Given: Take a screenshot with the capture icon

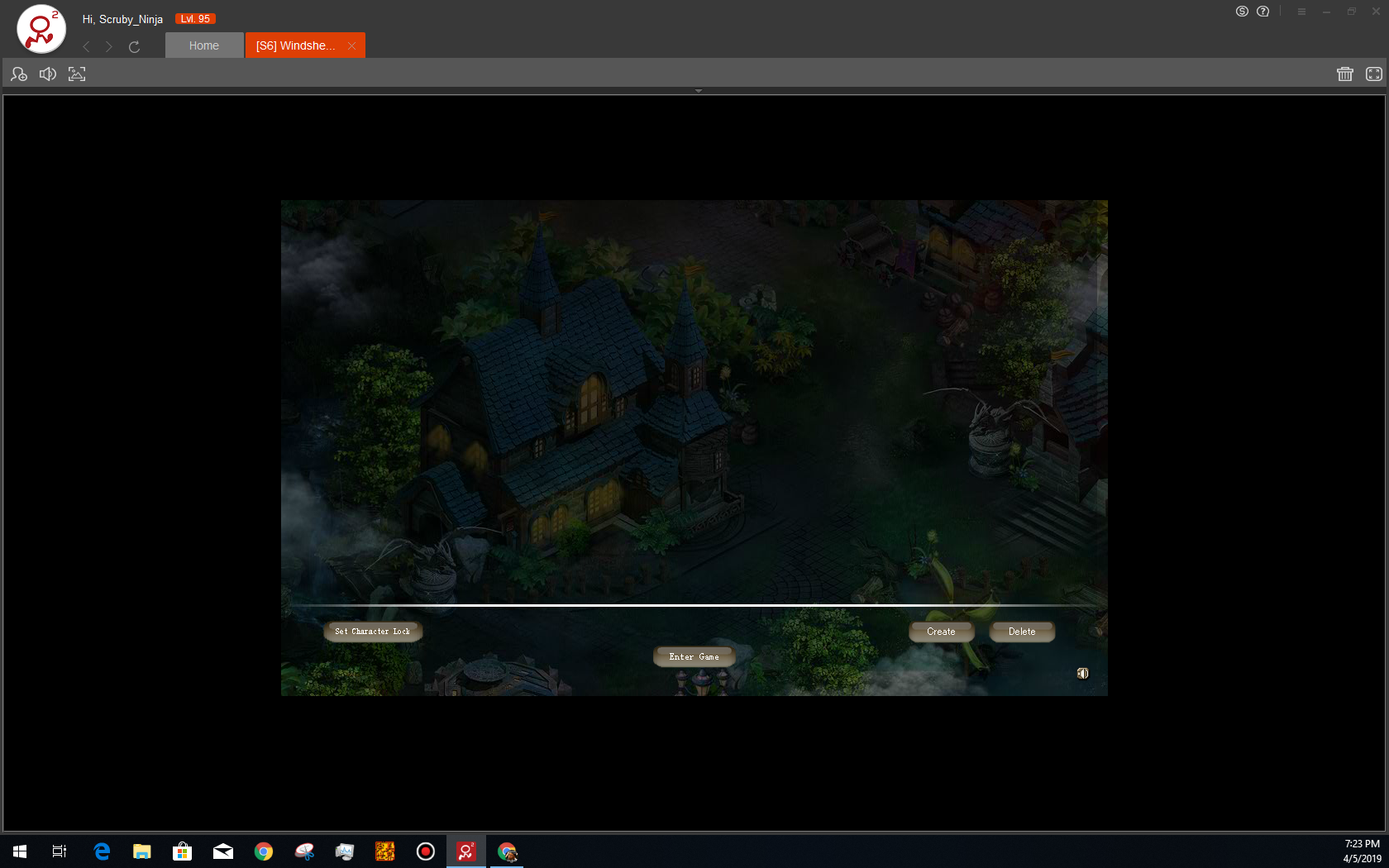Looking at the screenshot, I should [x=77, y=74].
